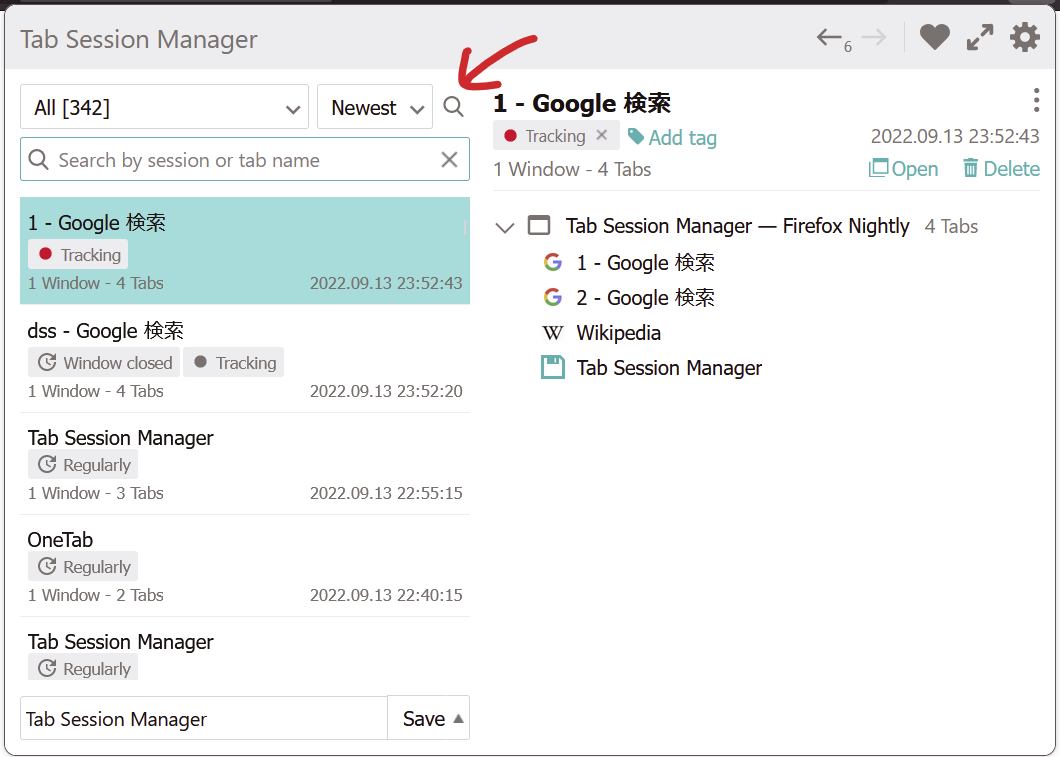Viewport: 1060px width, 757px height.
Task: Click the back arrow navigation icon
Action: tap(829, 37)
